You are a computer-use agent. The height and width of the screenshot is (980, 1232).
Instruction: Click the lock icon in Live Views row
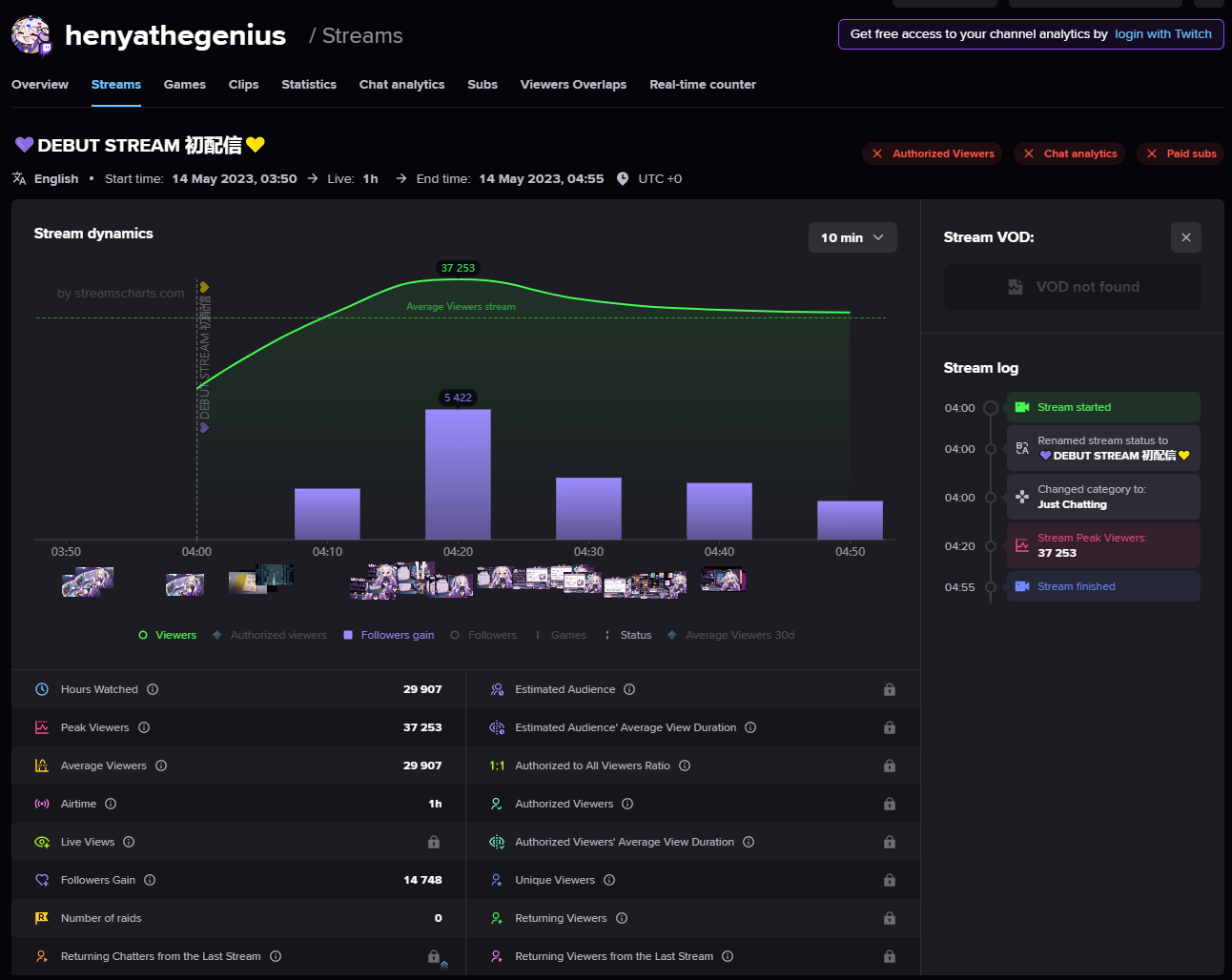pos(434,842)
